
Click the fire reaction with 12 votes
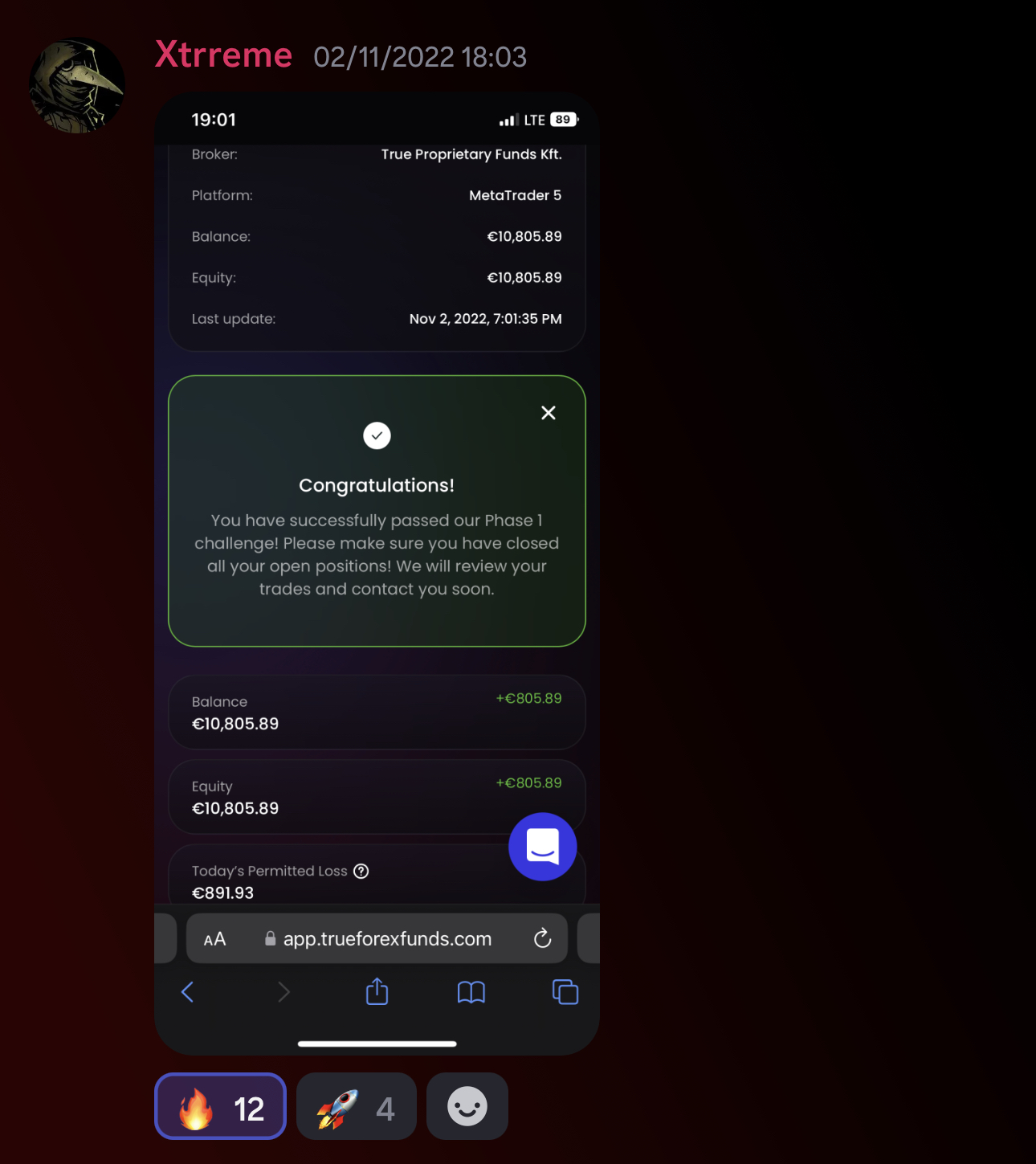(x=220, y=1106)
